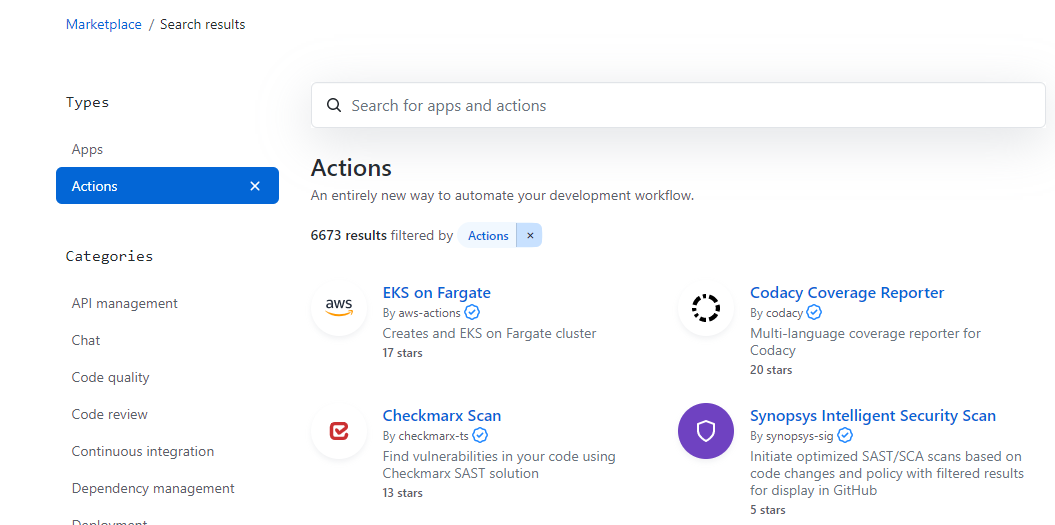Click the 'Categories' sidebar heading
Image resolution: width=1055 pixels, height=525 pixels.
click(x=110, y=256)
